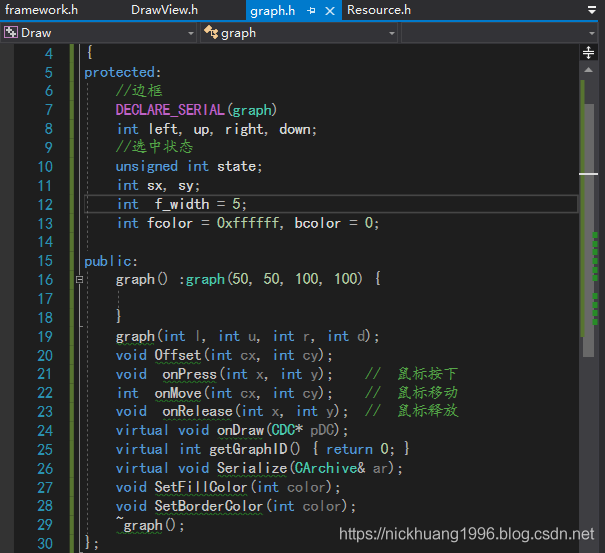This screenshot has width=605, height=553.
Task: Close the graph.h tab
Action: coord(331,10)
